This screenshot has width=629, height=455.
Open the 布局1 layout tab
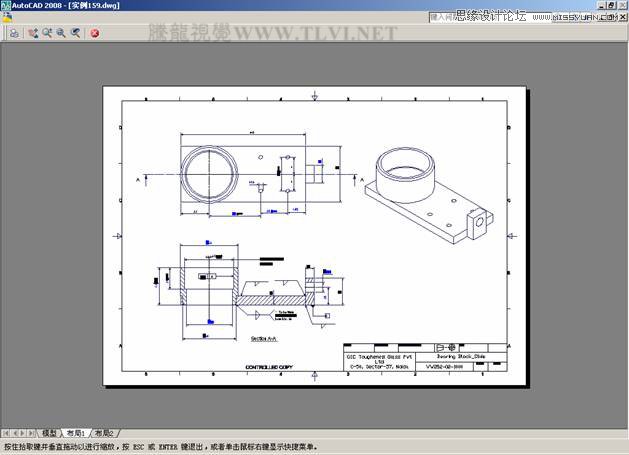pos(76,433)
